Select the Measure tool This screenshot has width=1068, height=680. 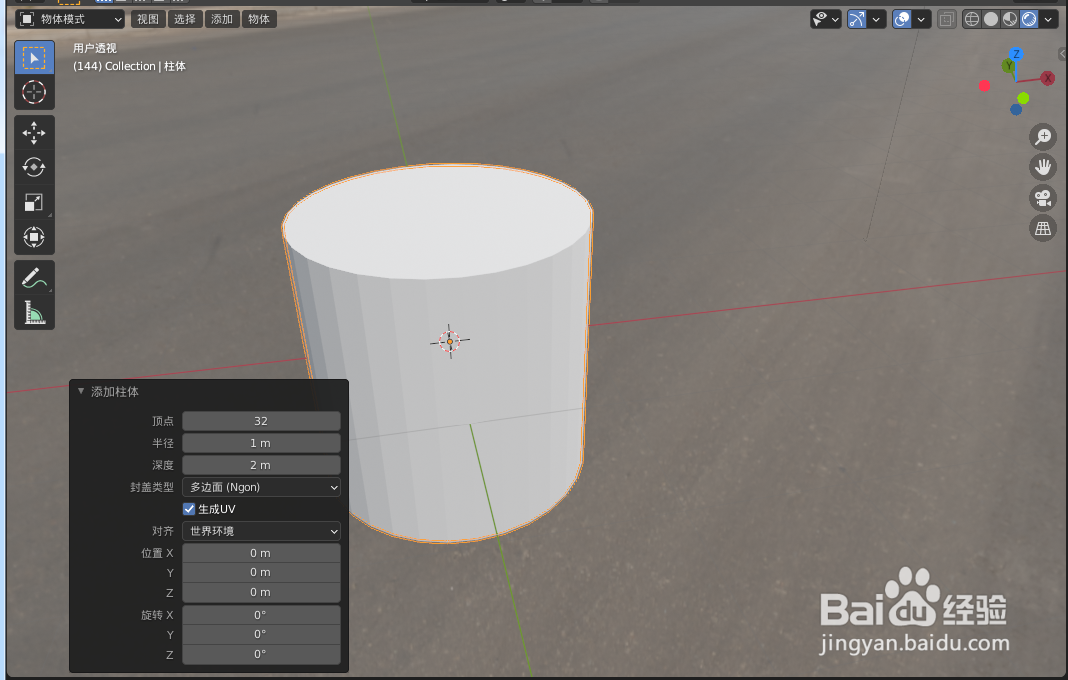pyautogui.click(x=34, y=312)
